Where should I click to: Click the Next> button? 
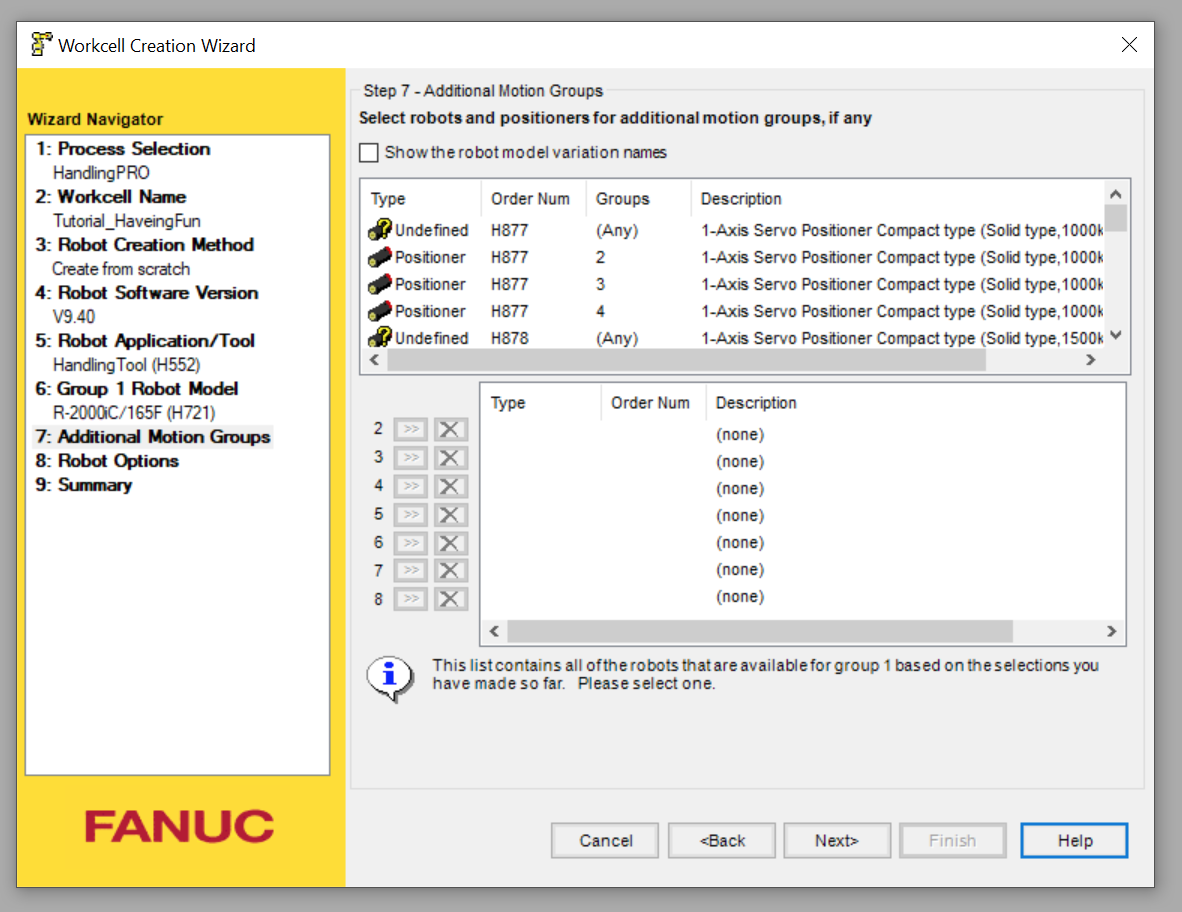pos(837,840)
